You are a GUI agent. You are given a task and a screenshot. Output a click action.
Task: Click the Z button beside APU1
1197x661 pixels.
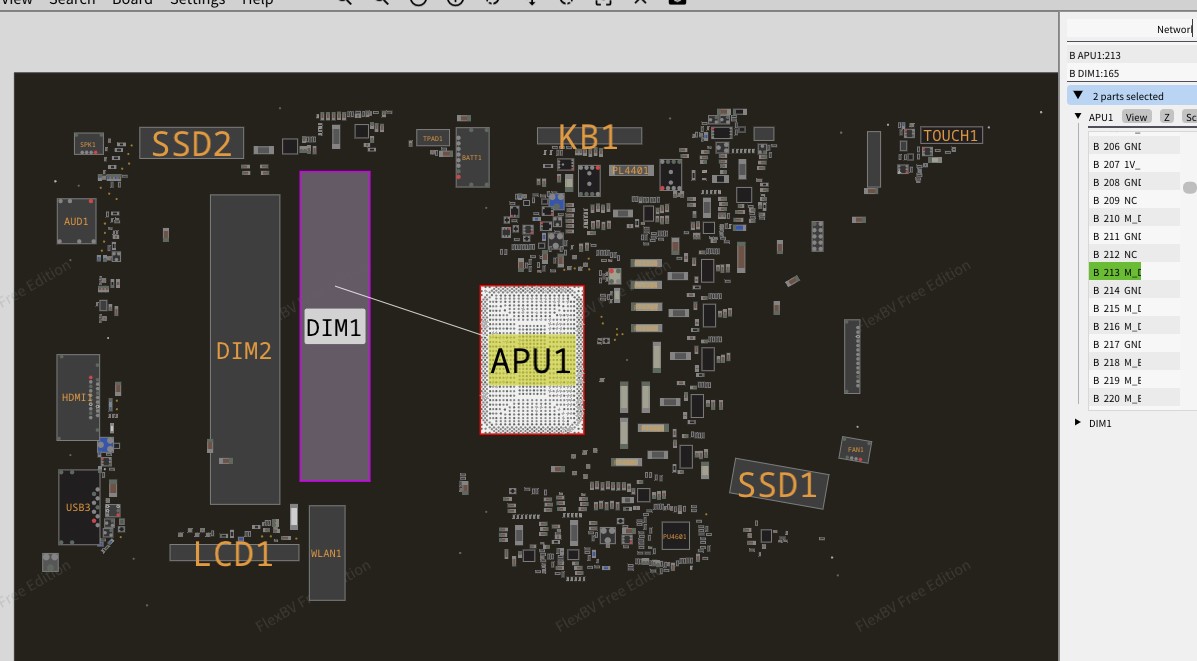click(x=1166, y=117)
